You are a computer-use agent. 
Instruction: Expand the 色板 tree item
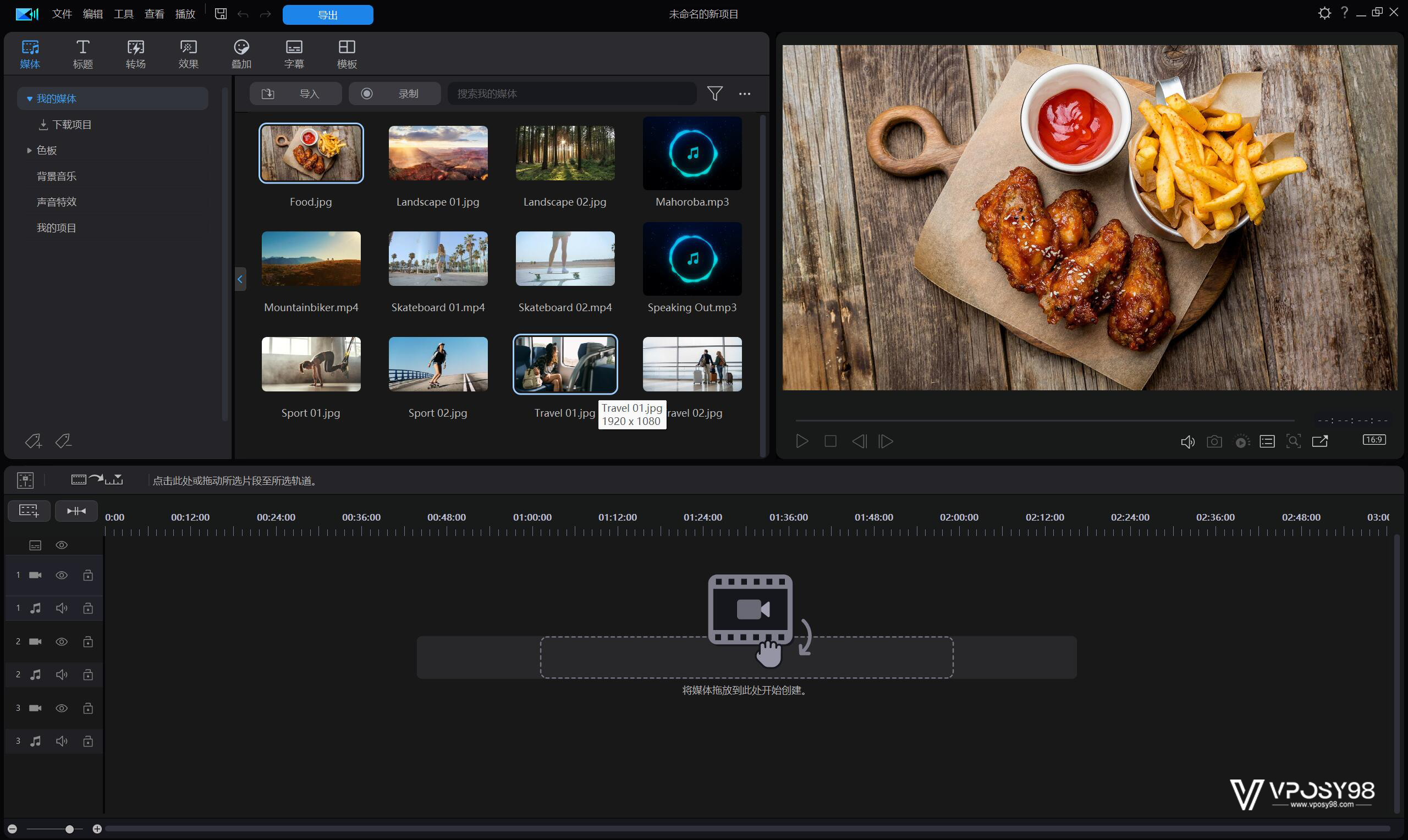tap(29, 151)
